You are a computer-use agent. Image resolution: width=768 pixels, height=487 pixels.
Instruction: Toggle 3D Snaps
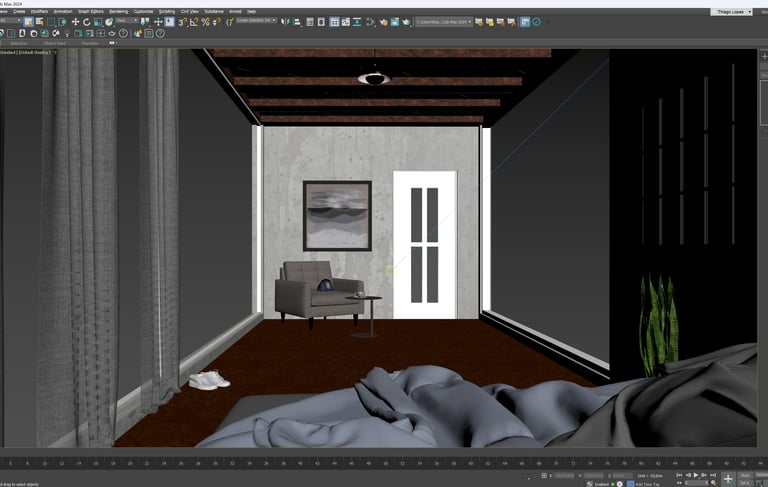[182, 22]
